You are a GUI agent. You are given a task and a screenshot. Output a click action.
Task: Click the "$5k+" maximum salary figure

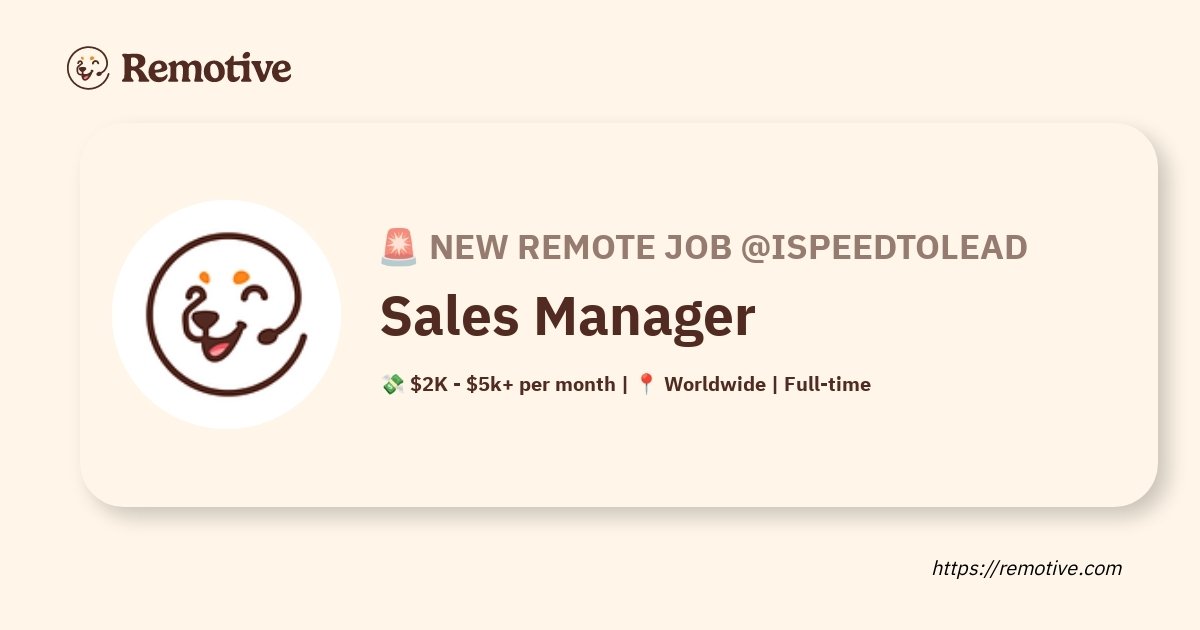pos(490,384)
